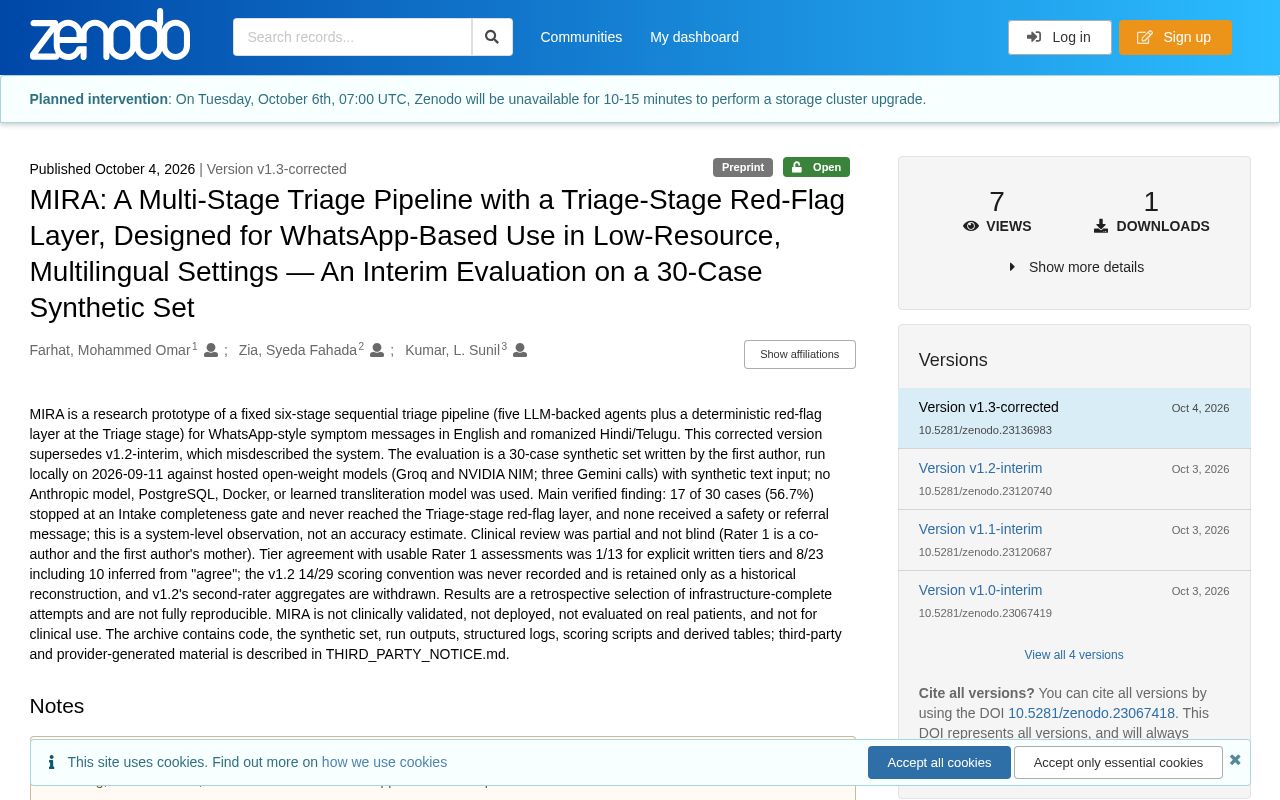Click the Published October 4, 2026 text

pyautogui.click(x=112, y=169)
